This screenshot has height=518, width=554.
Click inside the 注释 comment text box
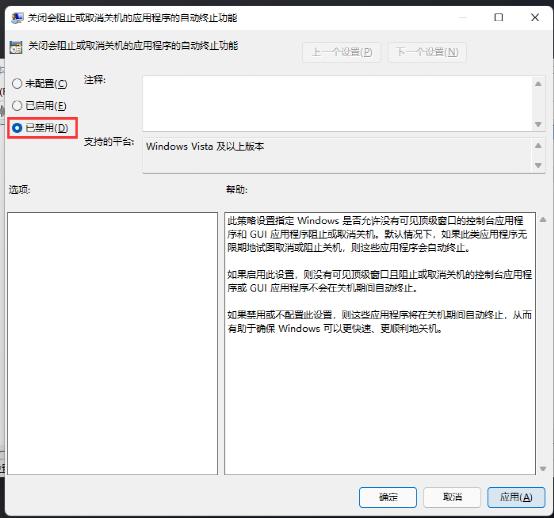[337, 103]
